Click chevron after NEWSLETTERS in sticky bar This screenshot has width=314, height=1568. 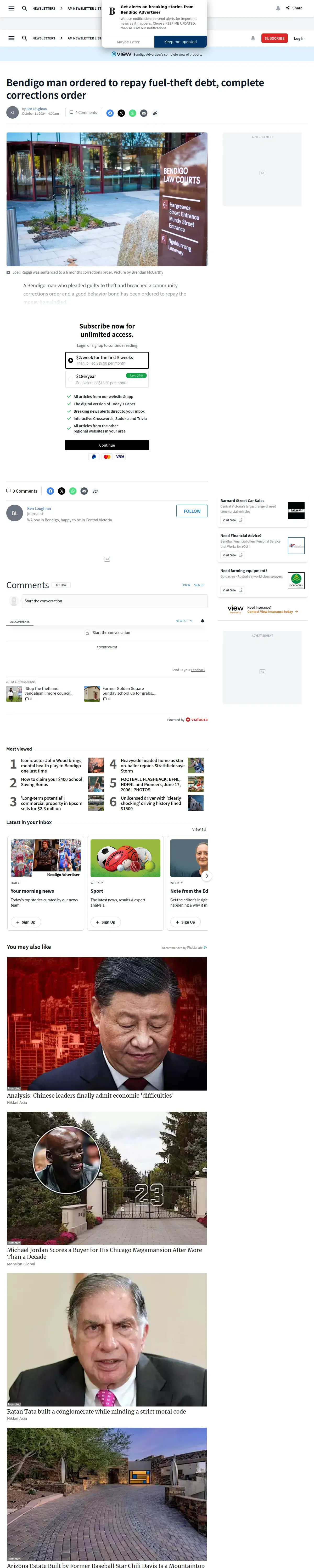tap(61, 9)
